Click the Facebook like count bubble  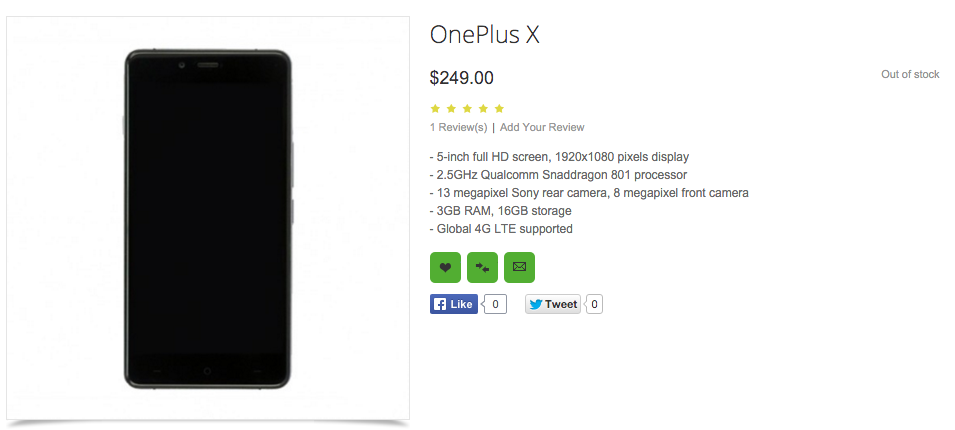(x=496, y=304)
